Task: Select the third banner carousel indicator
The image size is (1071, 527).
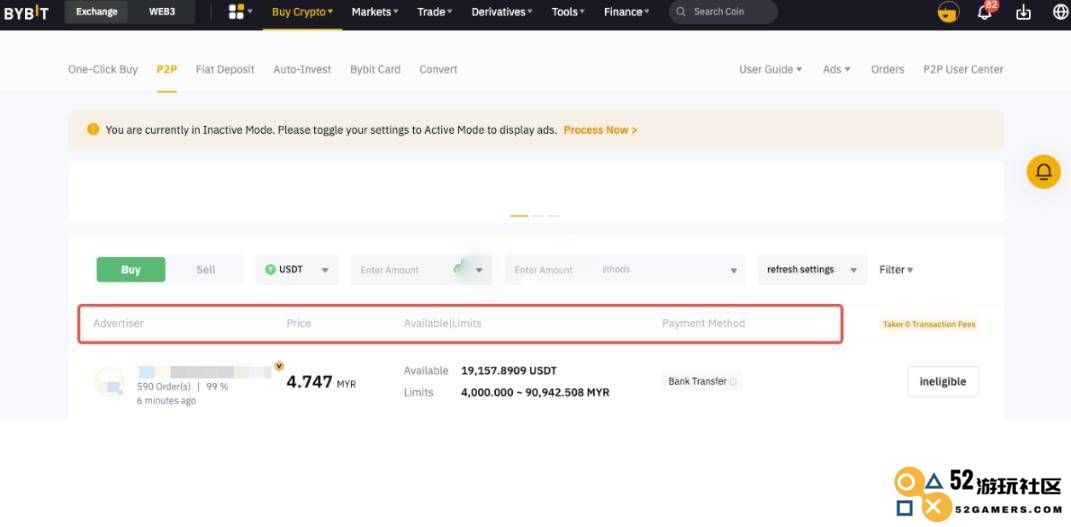Action: [553, 216]
